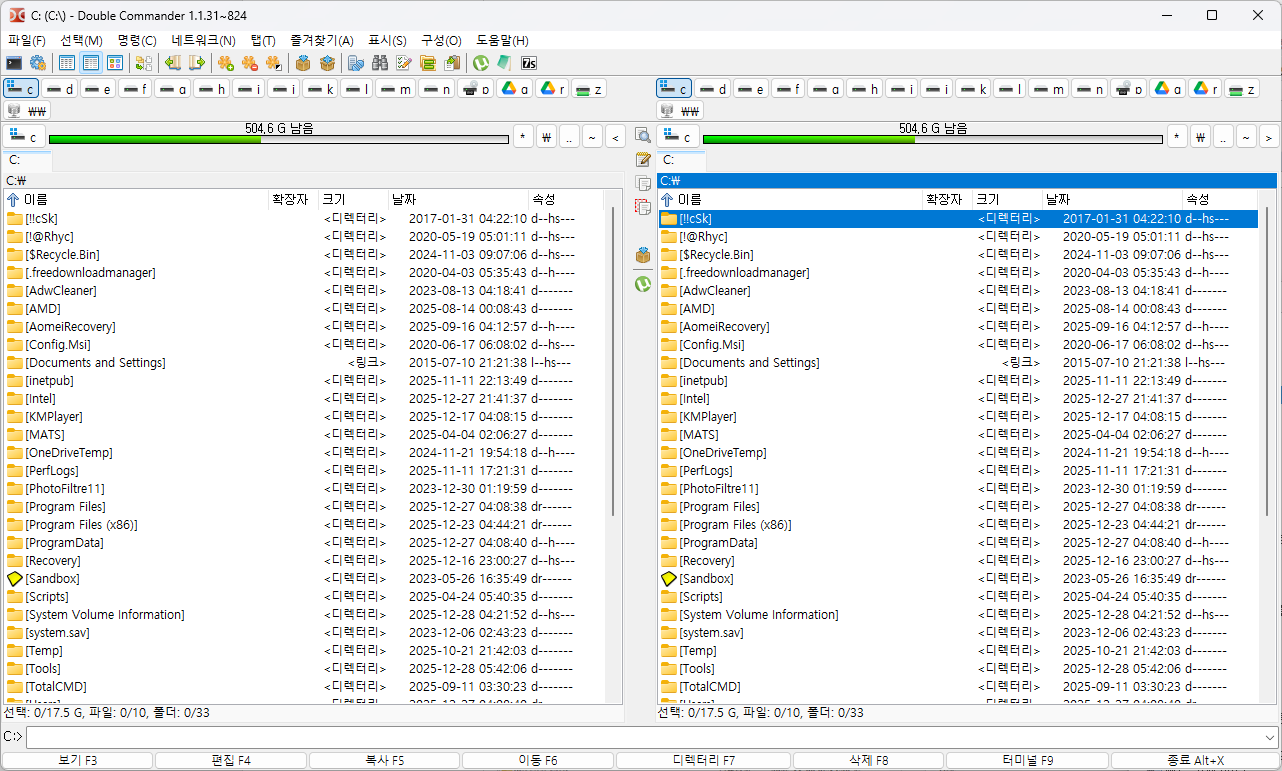Click the command line input field
1282x771 pixels.
tap(643, 737)
